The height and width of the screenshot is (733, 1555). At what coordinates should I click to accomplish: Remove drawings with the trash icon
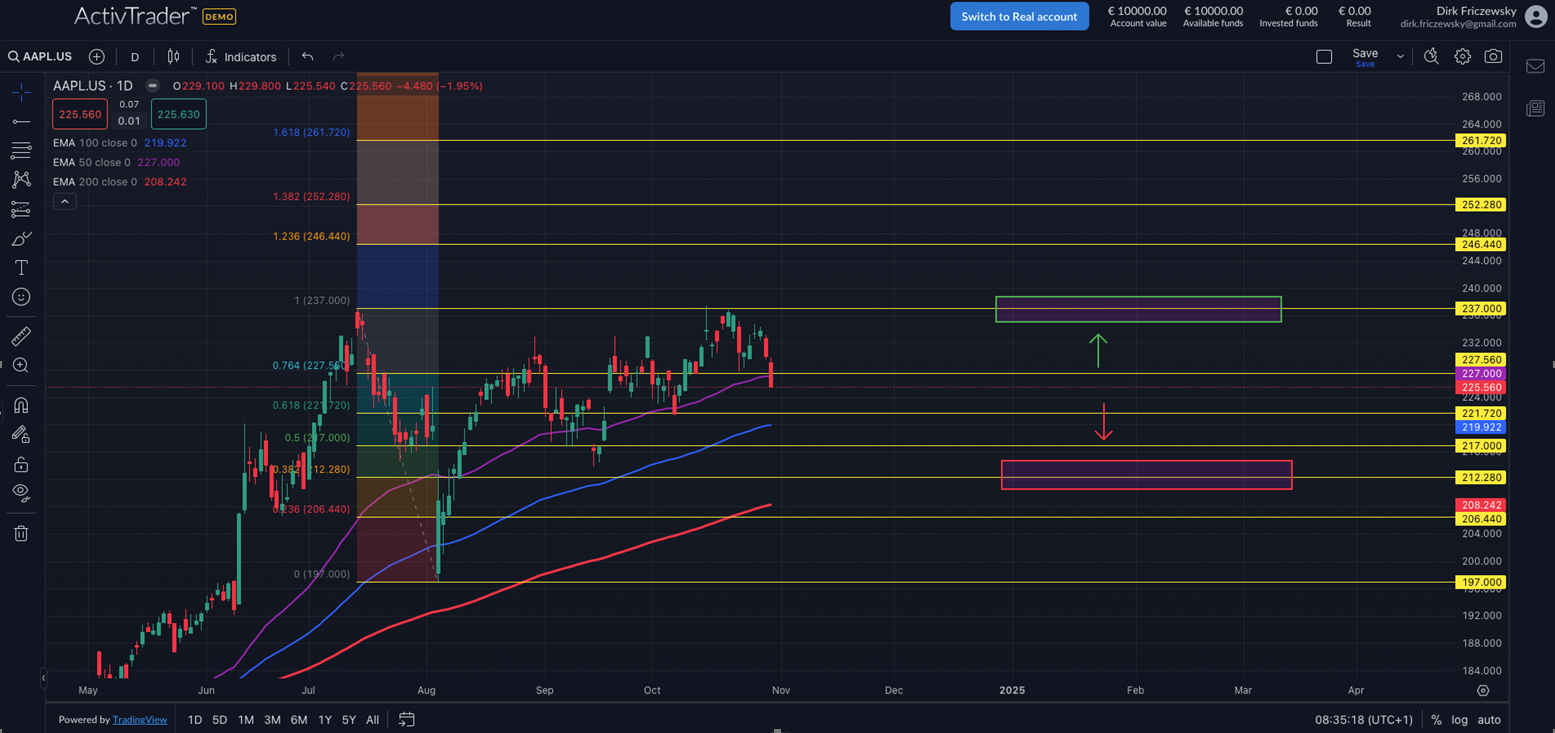tap(21, 533)
